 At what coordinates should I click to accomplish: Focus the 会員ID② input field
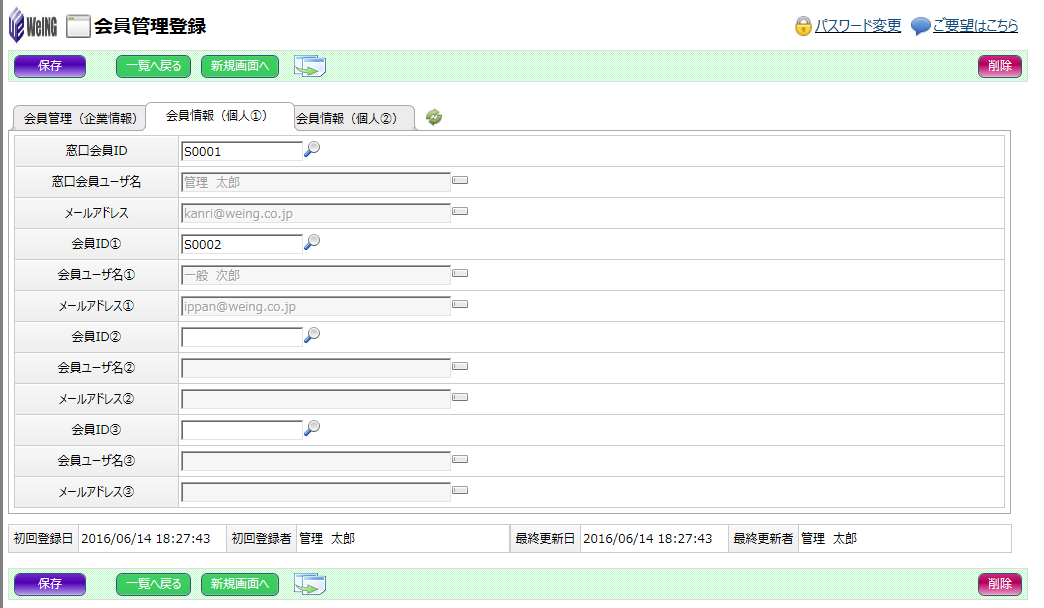pyautogui.click(x=241, y=336)
